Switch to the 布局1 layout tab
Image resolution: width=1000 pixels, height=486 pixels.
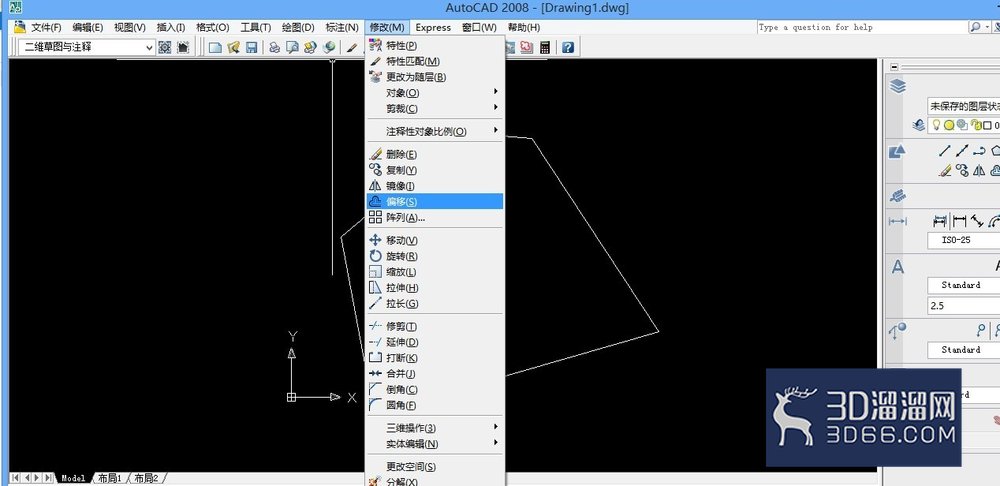pyautogui.click(x=110, y=478)
